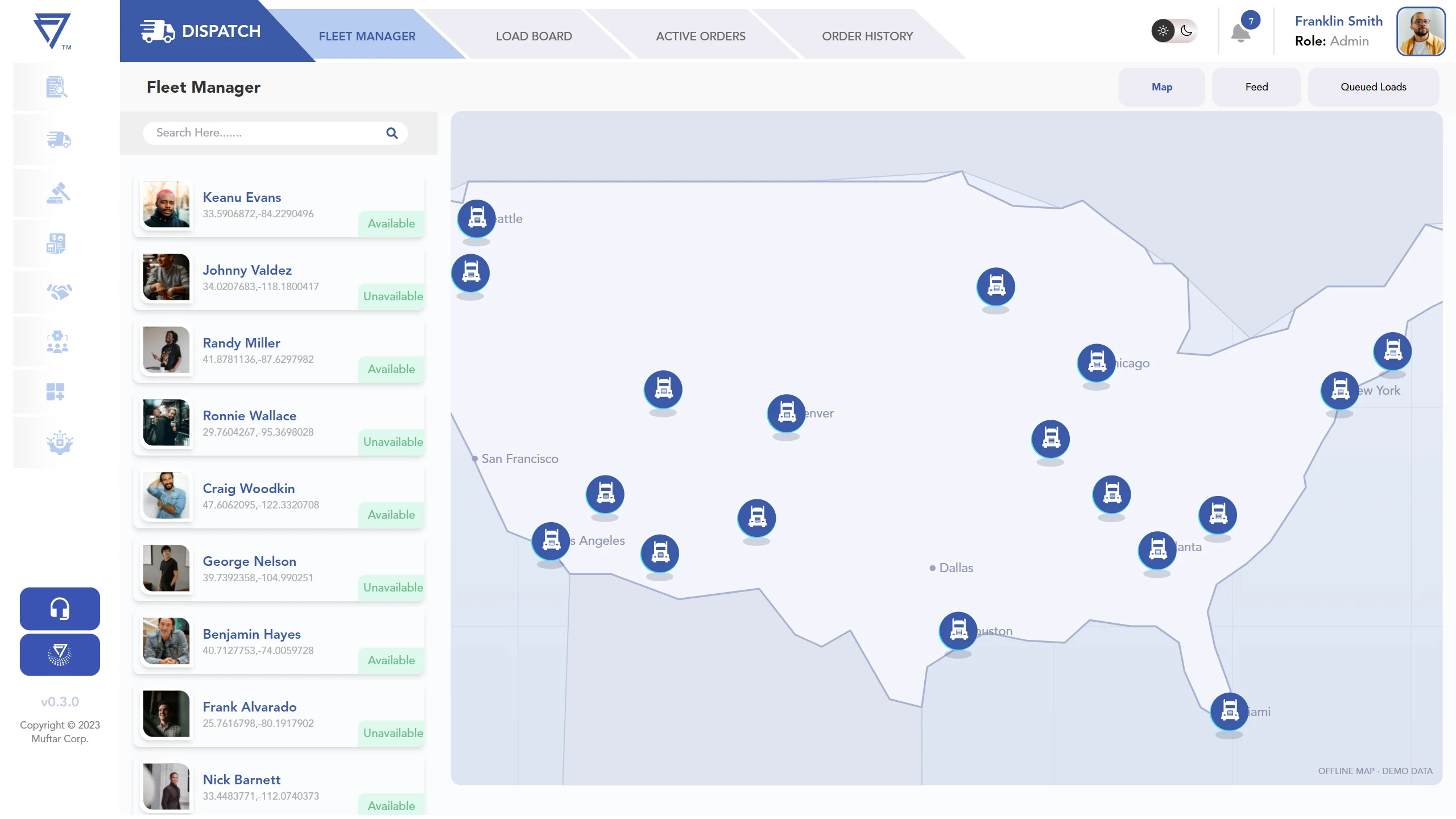Toggle light/dark theme switch
The width and height of the screenshot is (1456, 819).
1174,31
